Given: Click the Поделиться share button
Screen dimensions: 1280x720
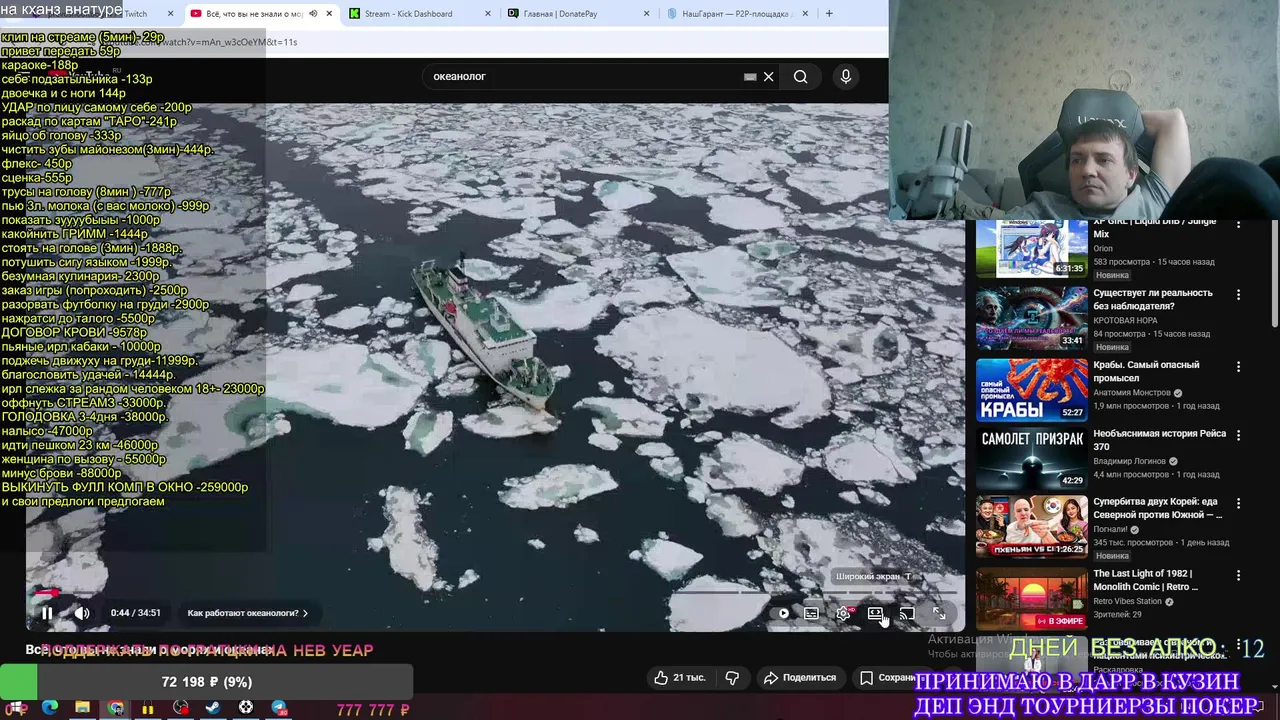Looking at the screenshot, I should [x=800, y=678].
